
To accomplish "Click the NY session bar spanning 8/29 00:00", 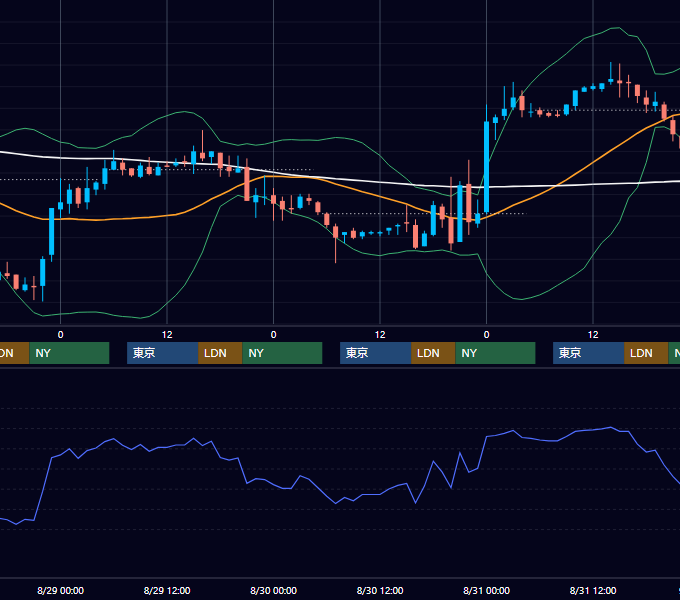I will pyautogui.click(x=69, y=353).
